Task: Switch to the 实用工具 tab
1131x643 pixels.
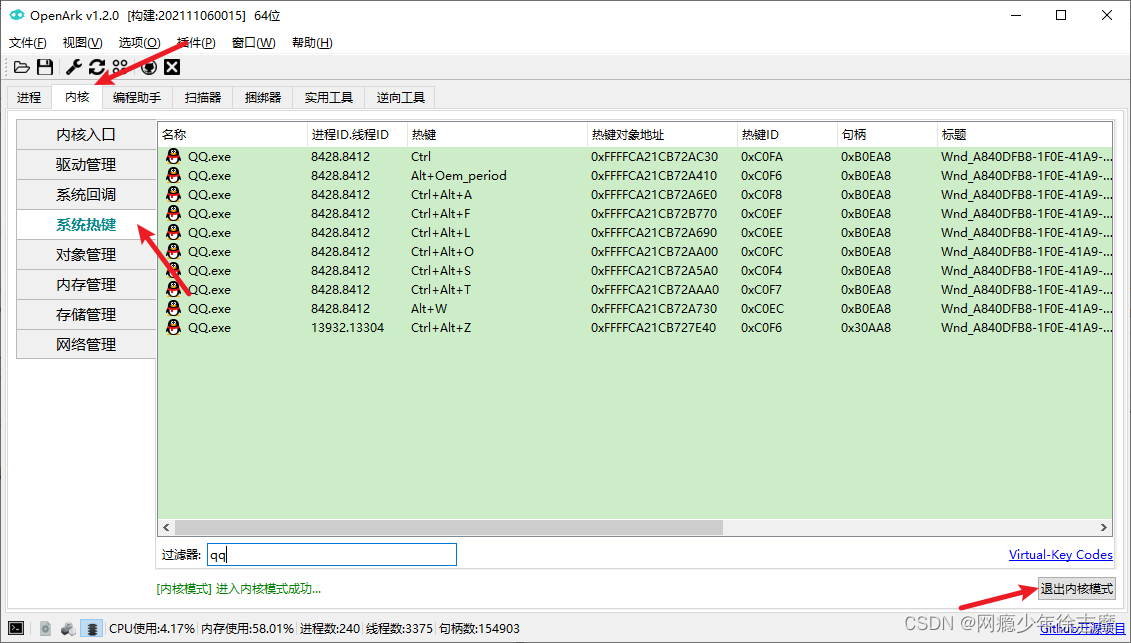Action: (x=329, y=97)
